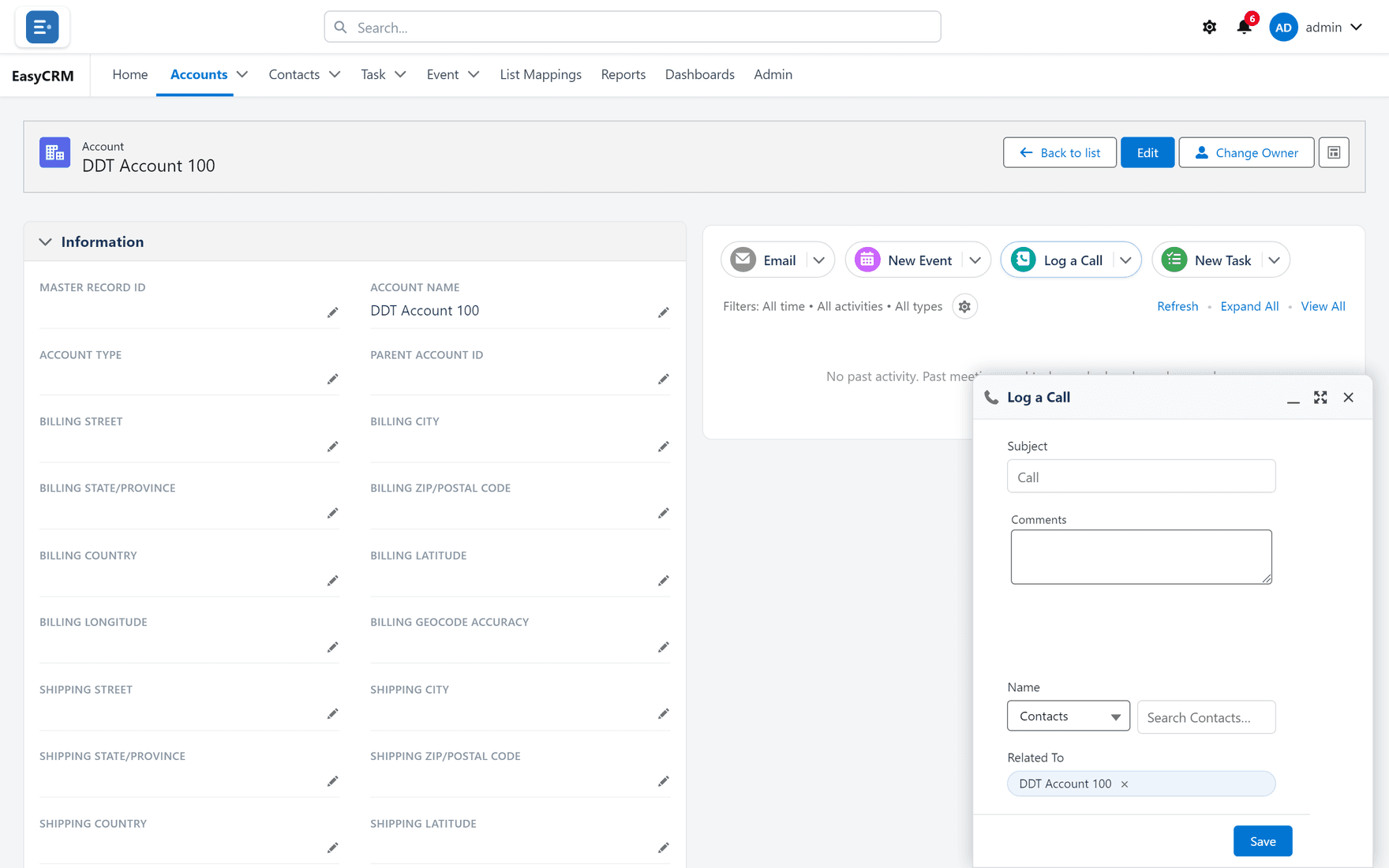Screen dimensions: 1389x868
Task: Click Change Owner button
Action: tap(1246, 152)
